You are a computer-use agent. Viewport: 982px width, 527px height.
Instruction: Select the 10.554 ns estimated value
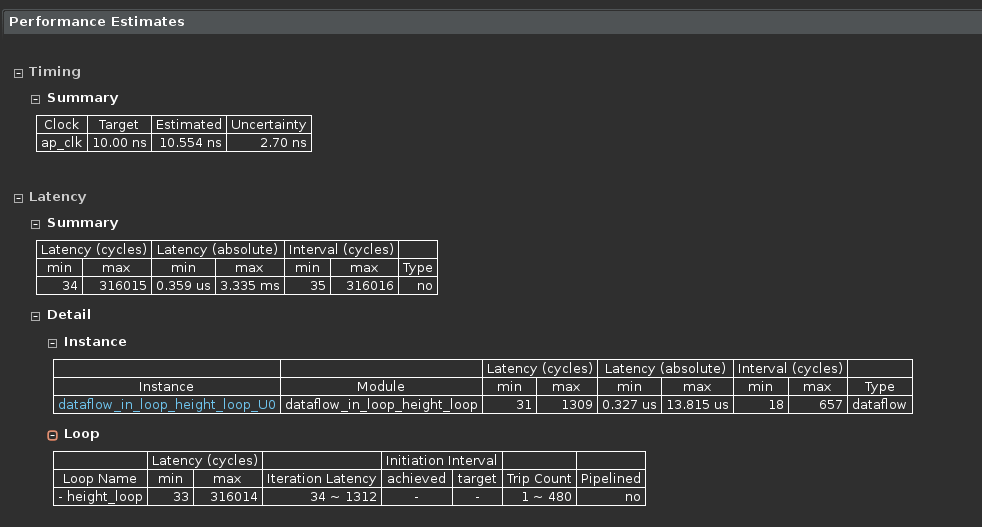point(189,143)
